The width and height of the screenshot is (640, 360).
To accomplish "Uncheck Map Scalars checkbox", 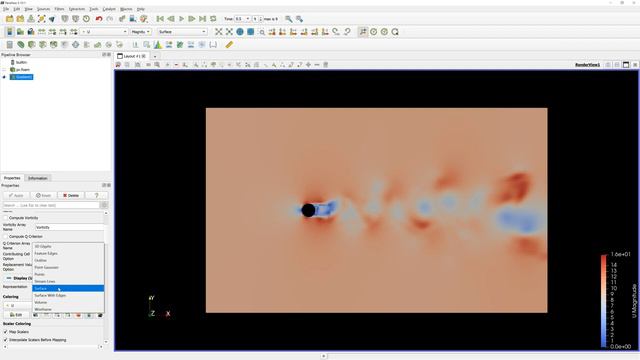I will tap(6, 332).
